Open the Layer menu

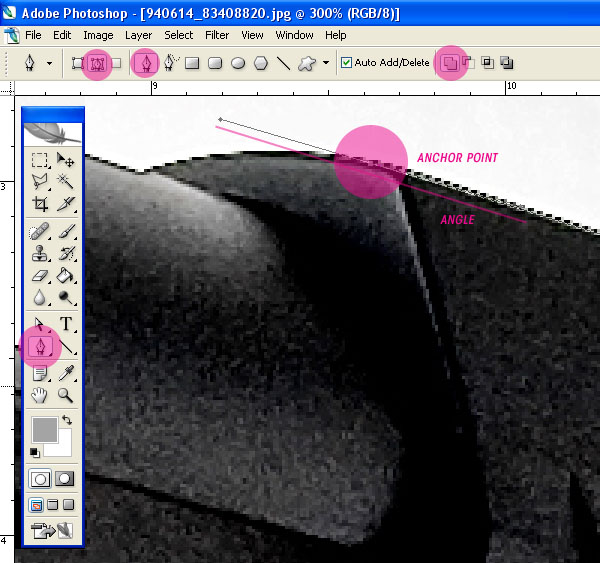tap(139, 35)
